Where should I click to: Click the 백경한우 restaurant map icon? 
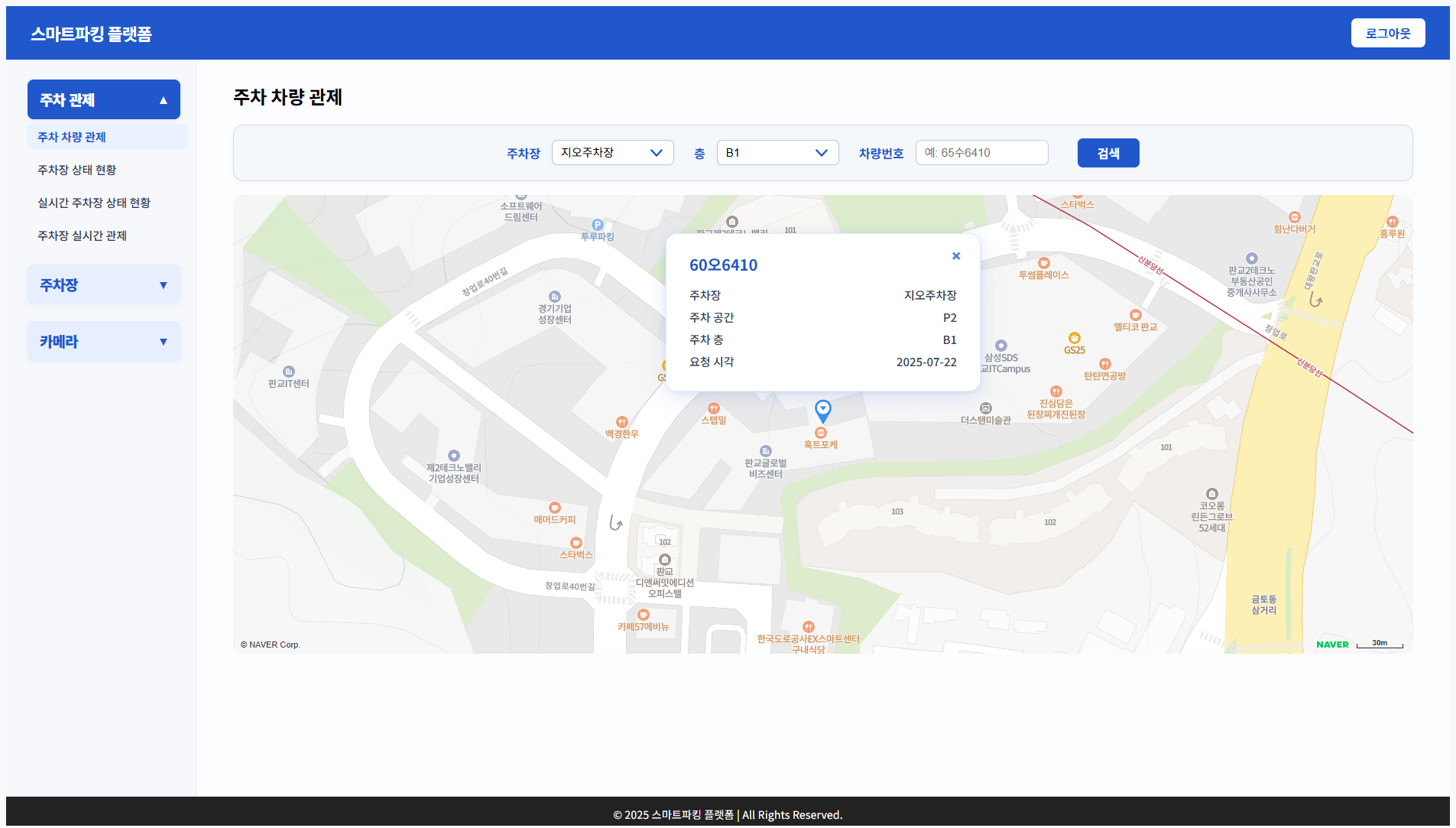pyautogui.click(x=622, y=422)
